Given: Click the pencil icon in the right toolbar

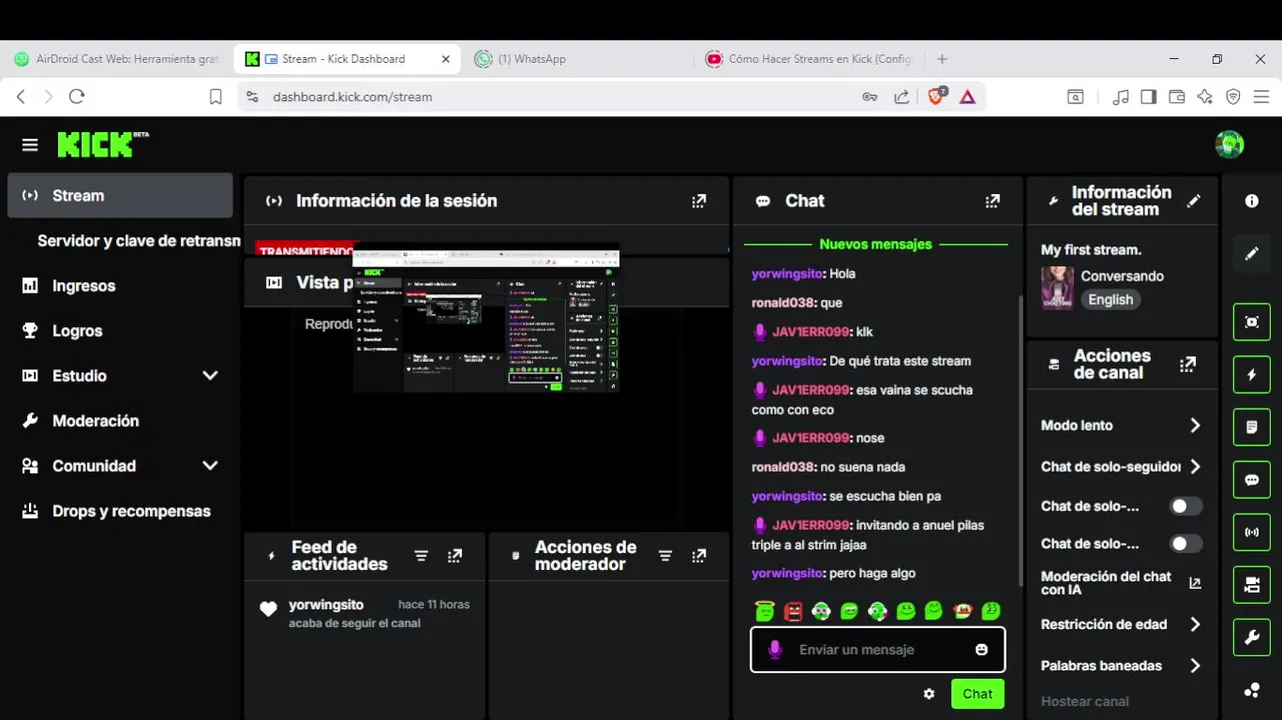Looking at the screenshot, I should click(x=1251, y=254).
